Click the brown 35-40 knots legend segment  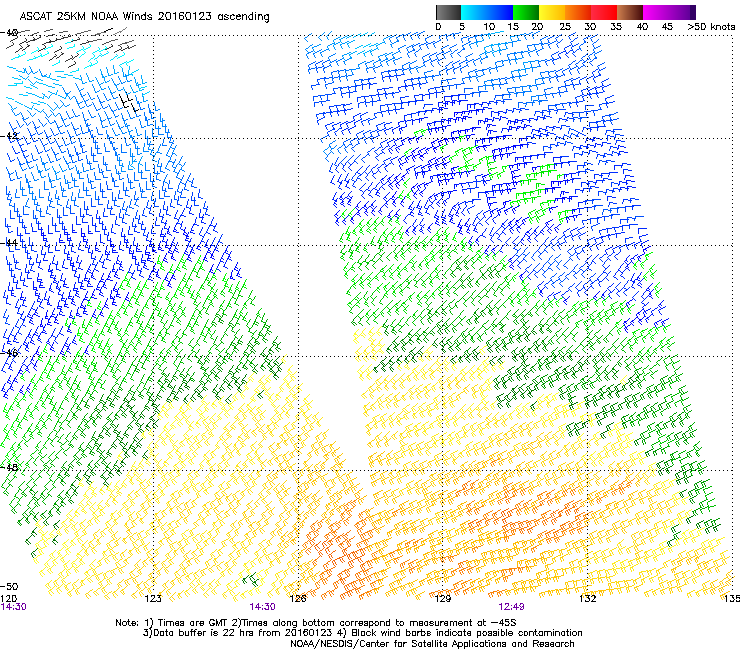tap(630, 12)
